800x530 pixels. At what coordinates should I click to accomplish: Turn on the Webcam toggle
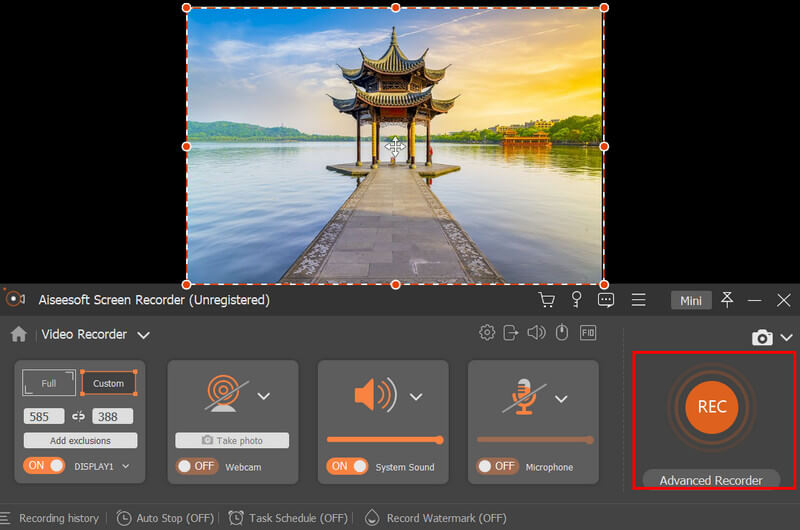click(x=197, y=466)
